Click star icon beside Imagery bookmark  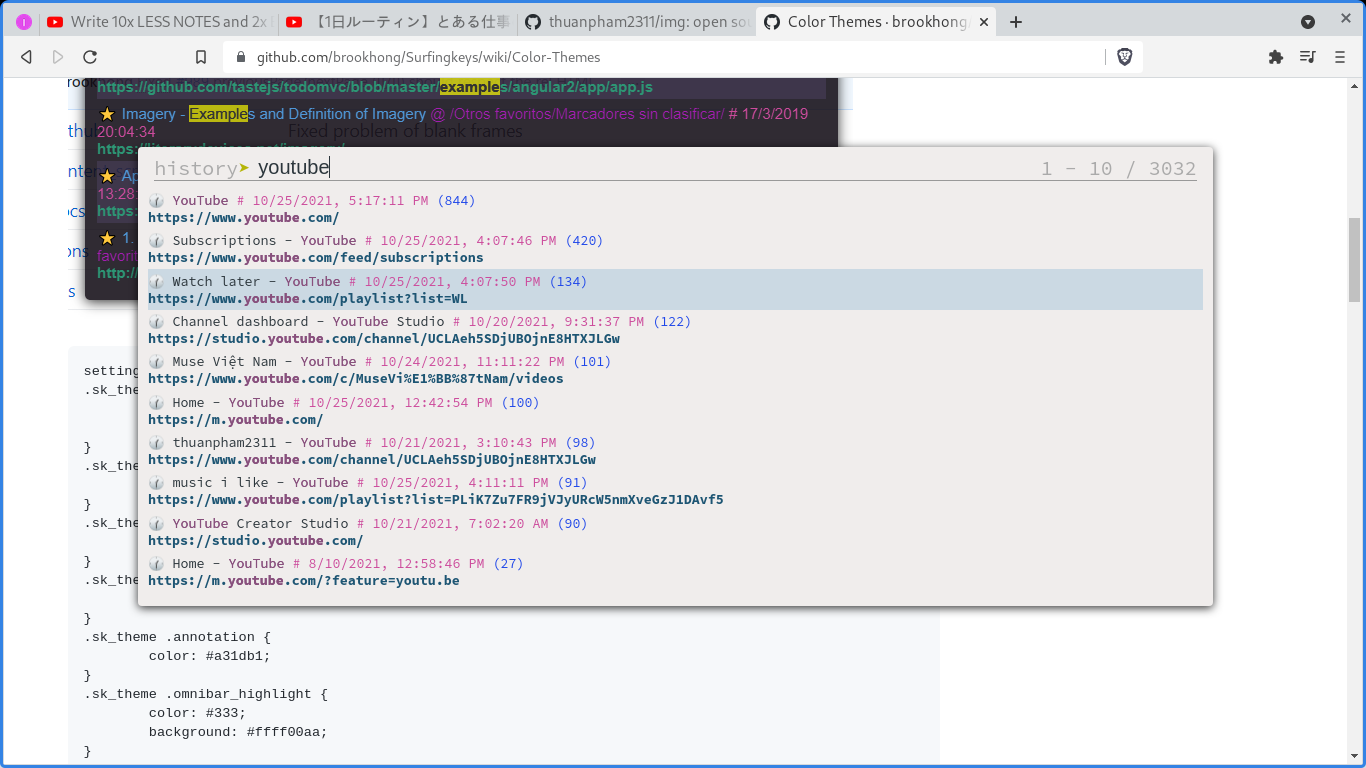point(107,114)
